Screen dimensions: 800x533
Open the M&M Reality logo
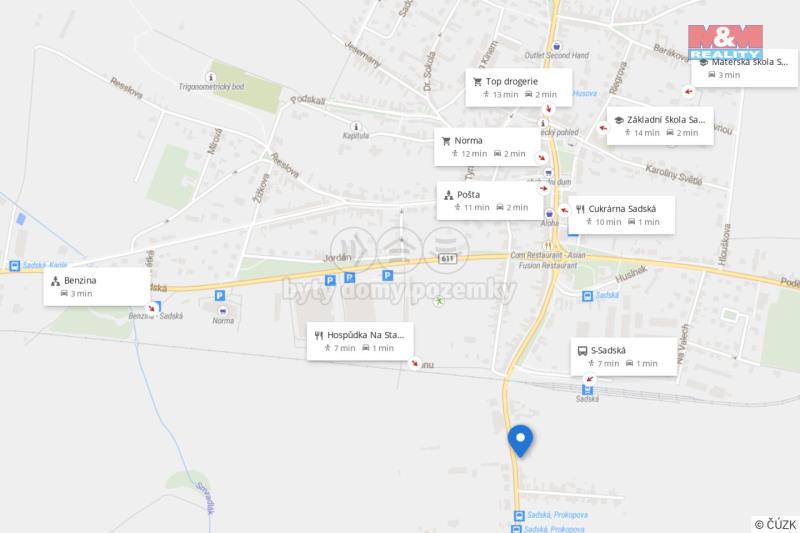point(725,42)
